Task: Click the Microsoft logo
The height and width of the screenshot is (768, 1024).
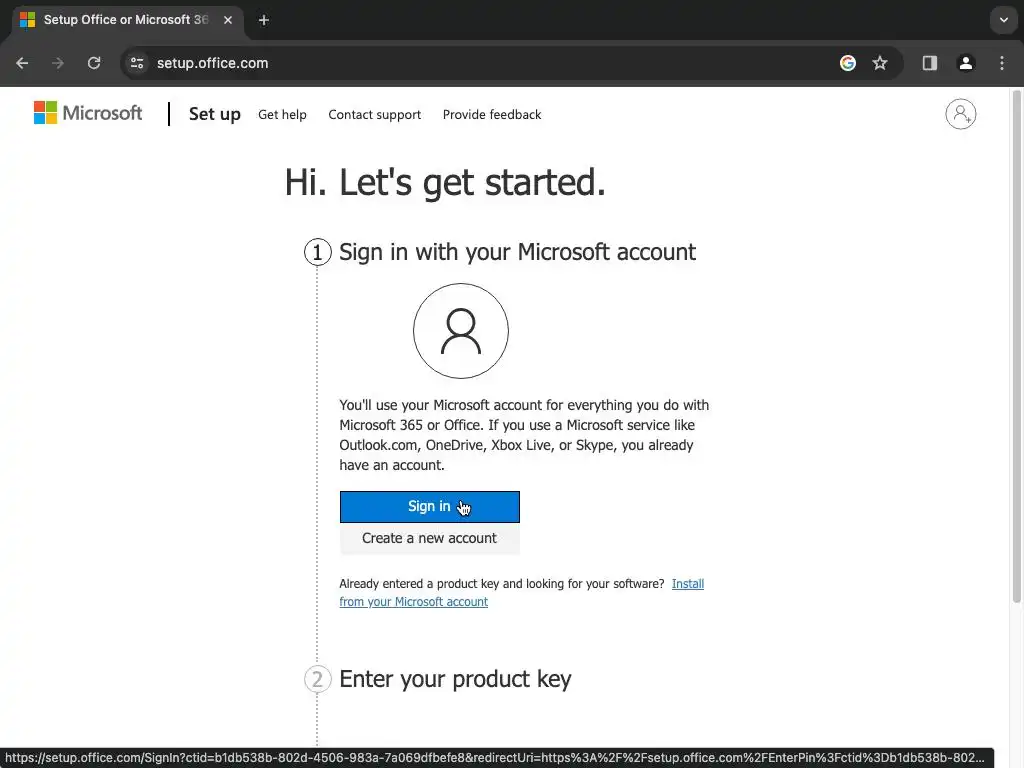Action: (x=88, y=113)
